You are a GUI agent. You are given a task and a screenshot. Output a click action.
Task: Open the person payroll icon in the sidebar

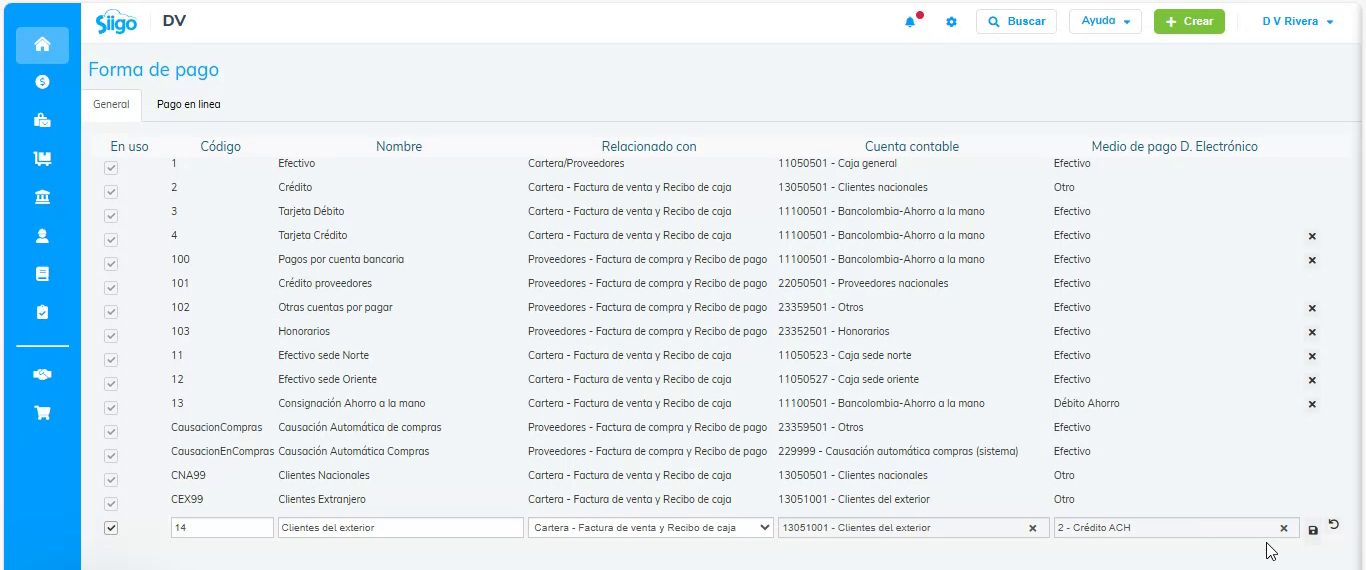pyautogui.click(x=42, y=236)
